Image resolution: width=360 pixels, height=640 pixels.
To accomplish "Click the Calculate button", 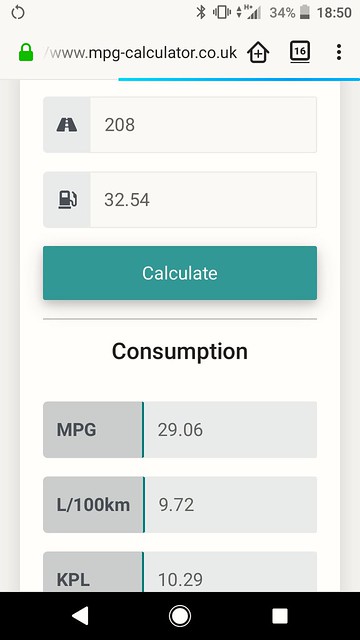I will [x=180, y=273].
